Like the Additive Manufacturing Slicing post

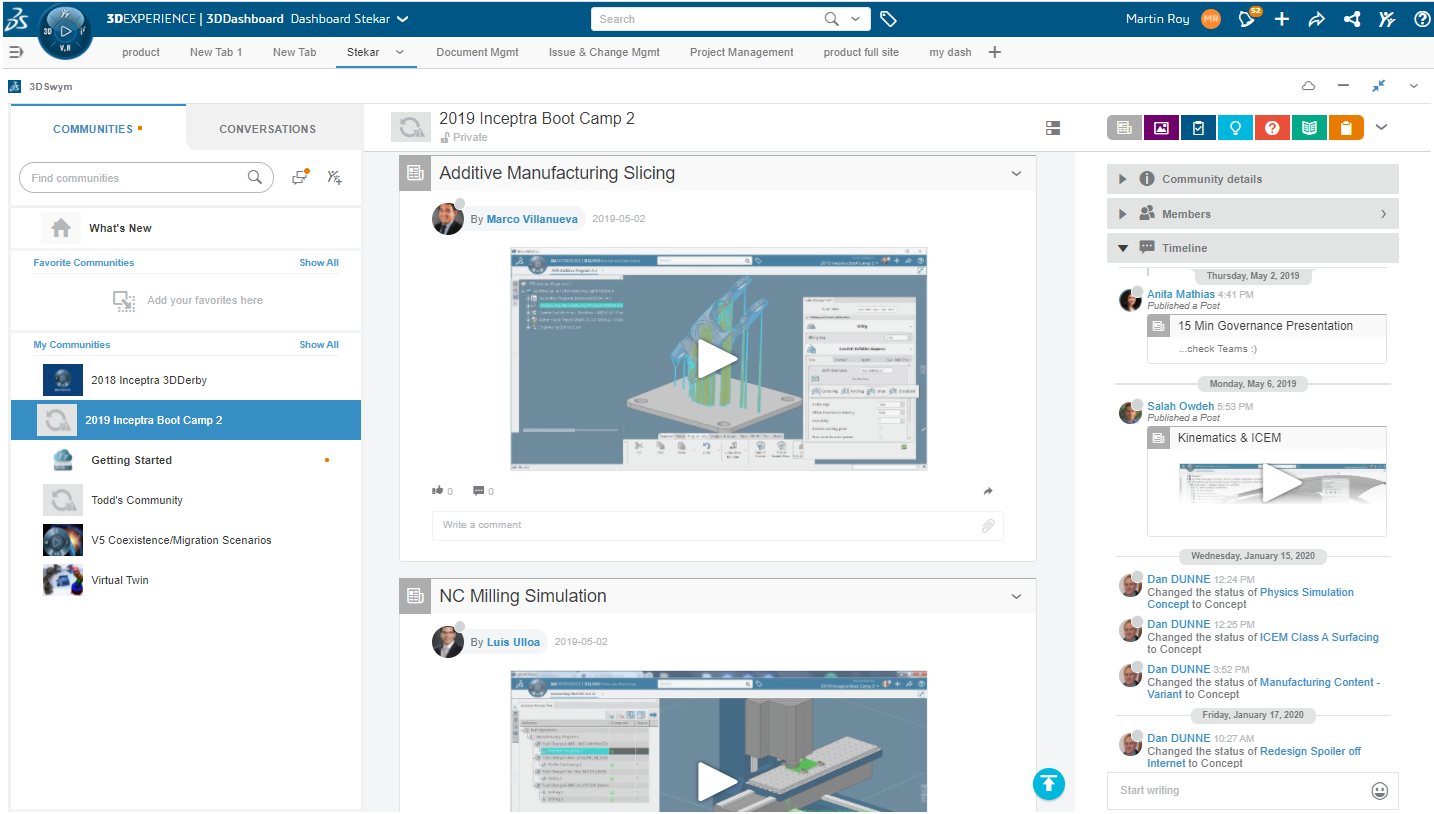(x=438, y=491)
